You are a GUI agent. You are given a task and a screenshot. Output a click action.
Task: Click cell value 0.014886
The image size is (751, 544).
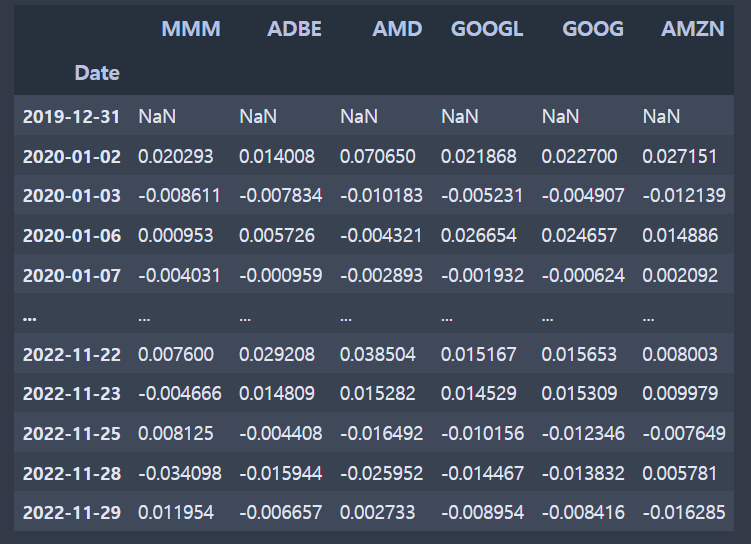[x=680, y=236]
